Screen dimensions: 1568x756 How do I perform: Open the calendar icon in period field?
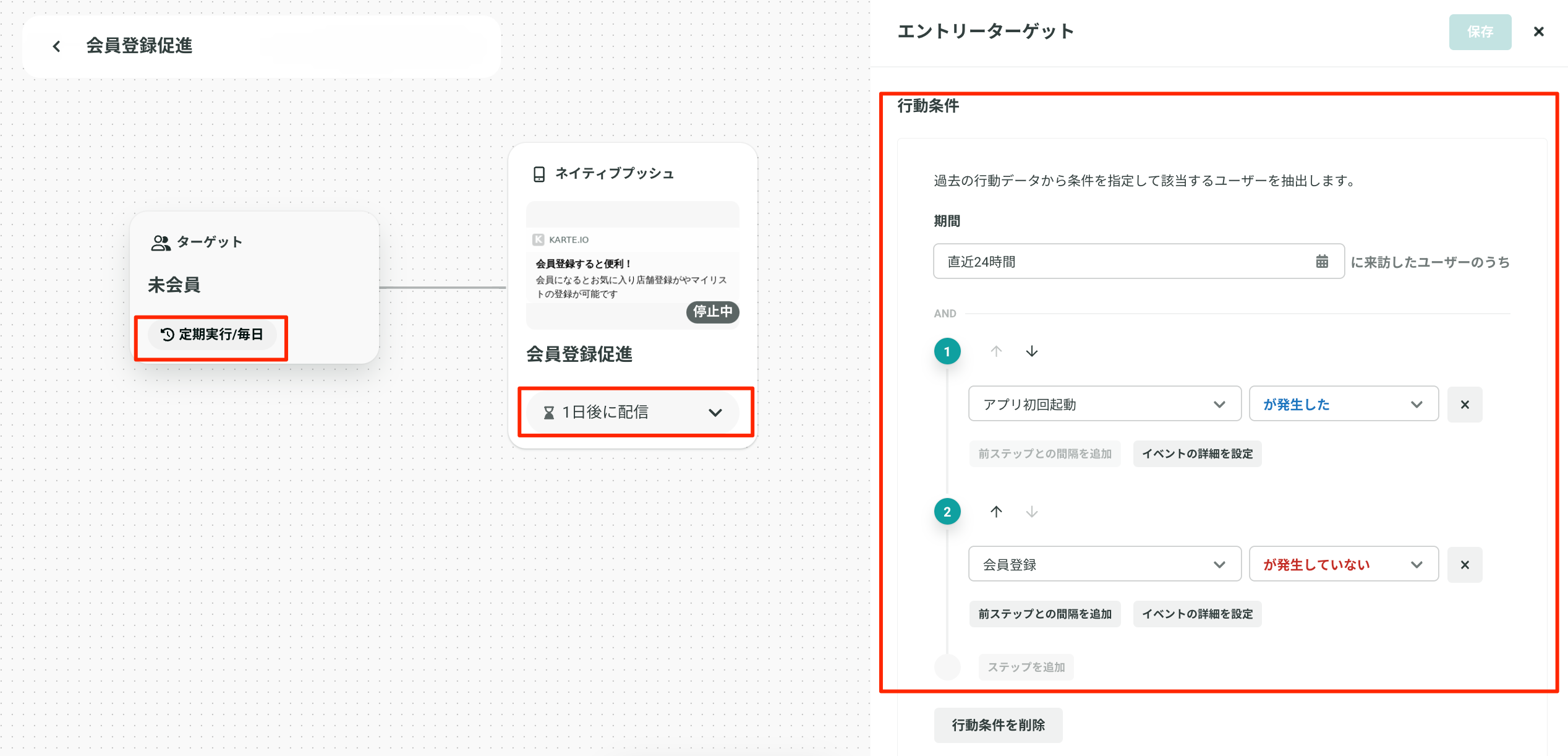1322,261
